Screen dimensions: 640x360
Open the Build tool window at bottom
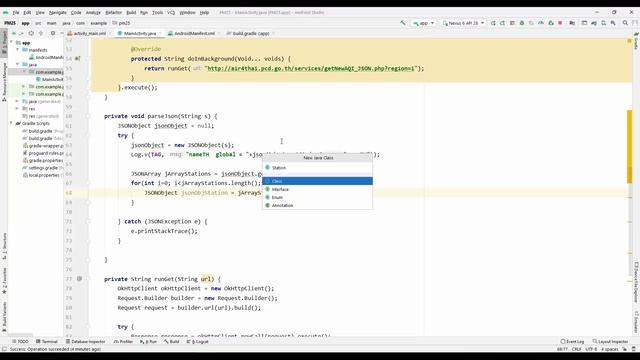(171, 342)
